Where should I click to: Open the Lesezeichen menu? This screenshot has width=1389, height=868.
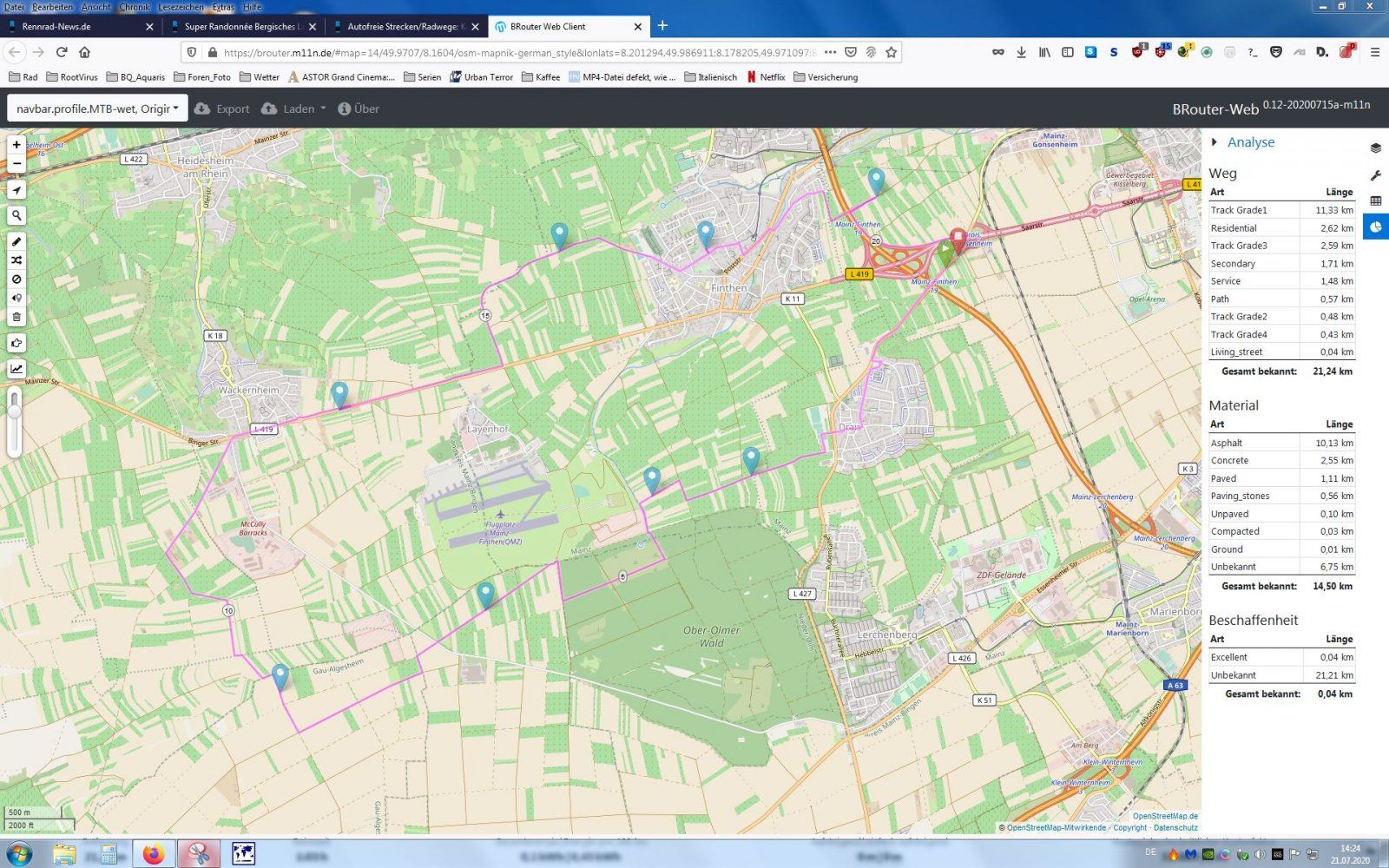pyautogui.click(x=181, y=7)
